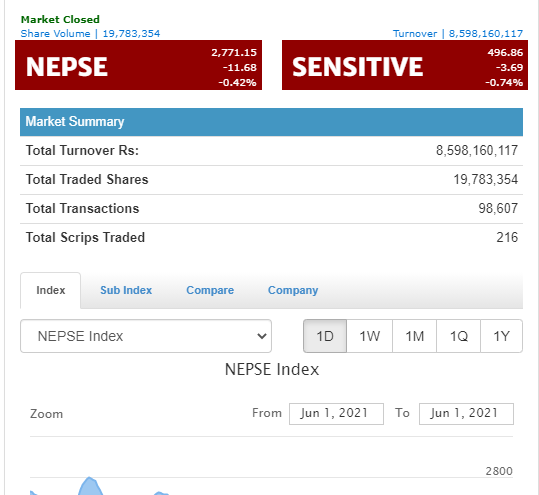Click the 98,607 transactions value

[498, 209]
